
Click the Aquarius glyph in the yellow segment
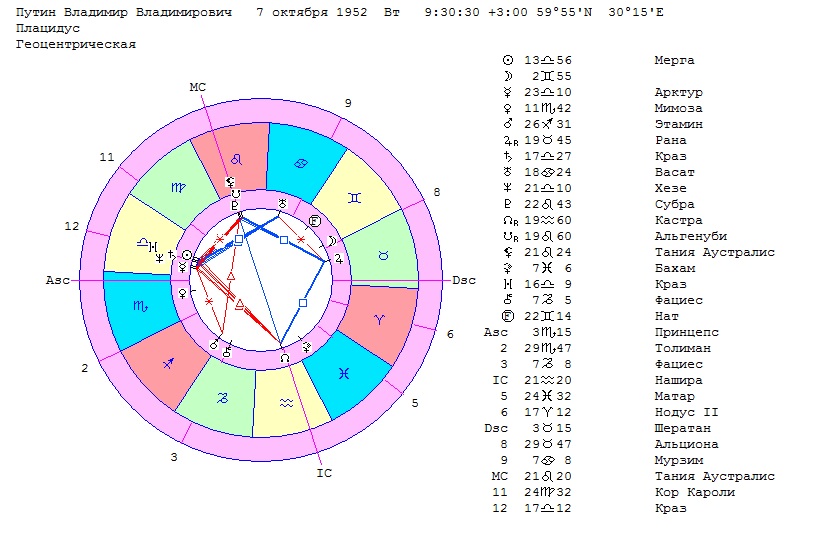[x=285, y=401]
